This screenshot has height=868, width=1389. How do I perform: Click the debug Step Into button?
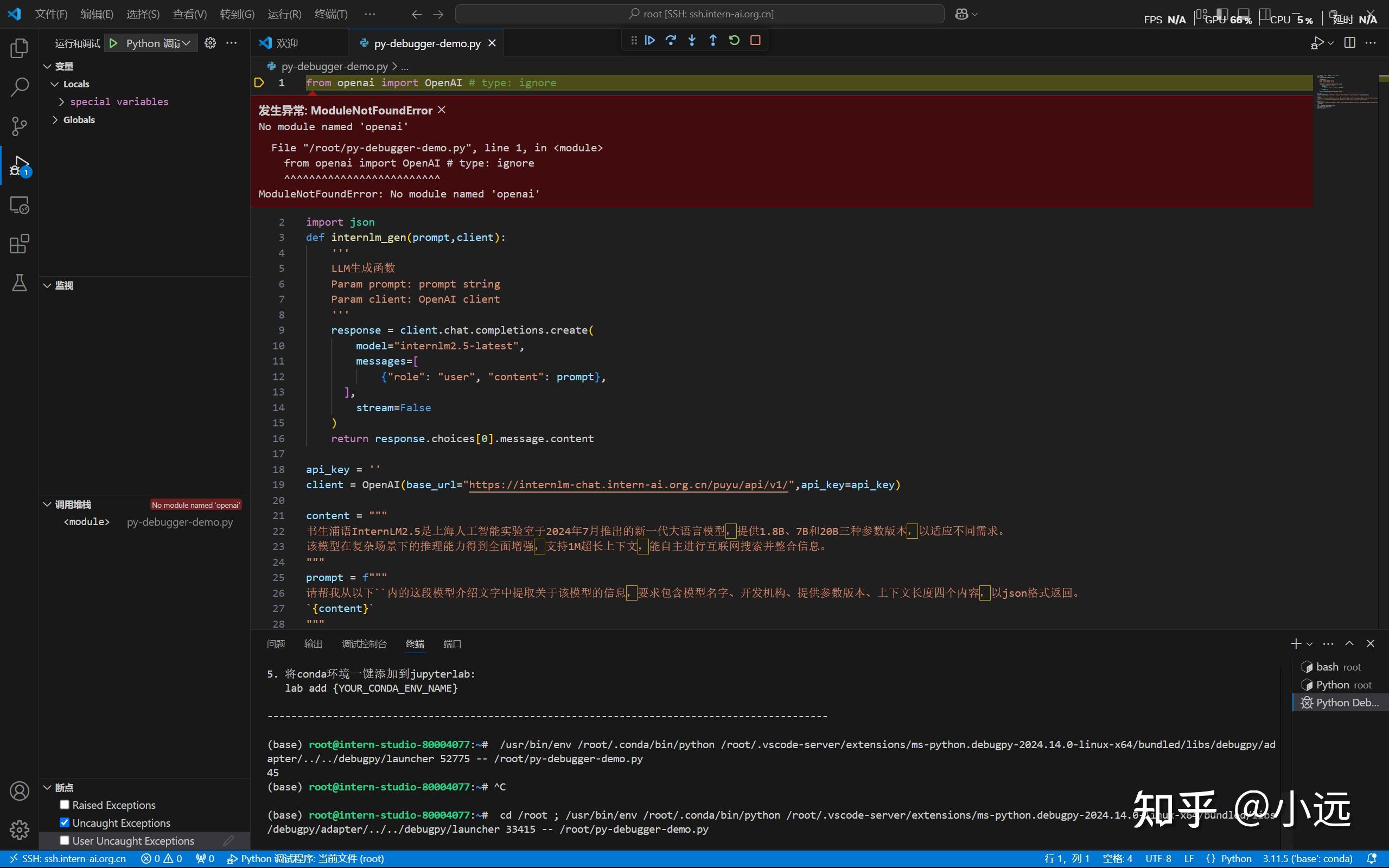pos(692,41)
